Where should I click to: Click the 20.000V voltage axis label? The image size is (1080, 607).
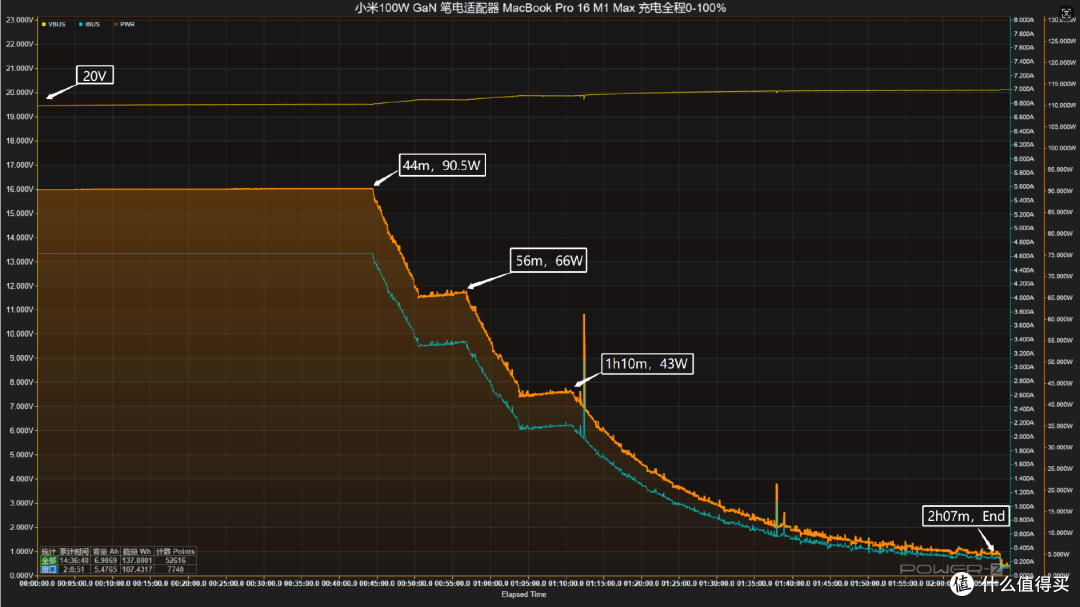point(19,92)
